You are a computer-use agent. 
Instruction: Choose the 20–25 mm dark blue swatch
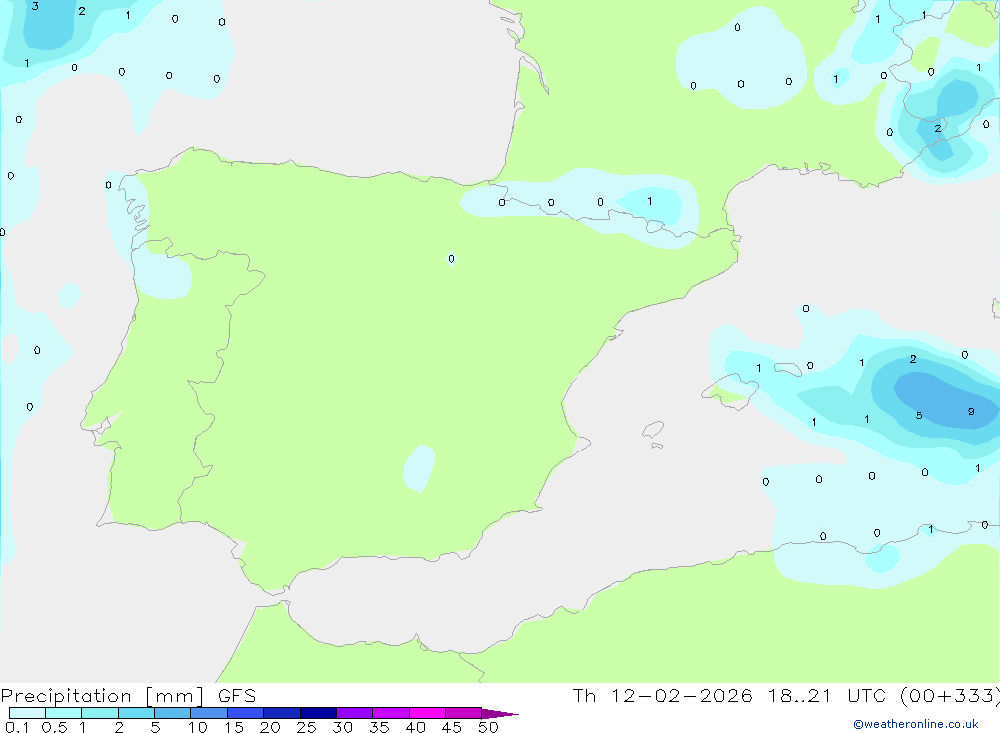point(281,713)
